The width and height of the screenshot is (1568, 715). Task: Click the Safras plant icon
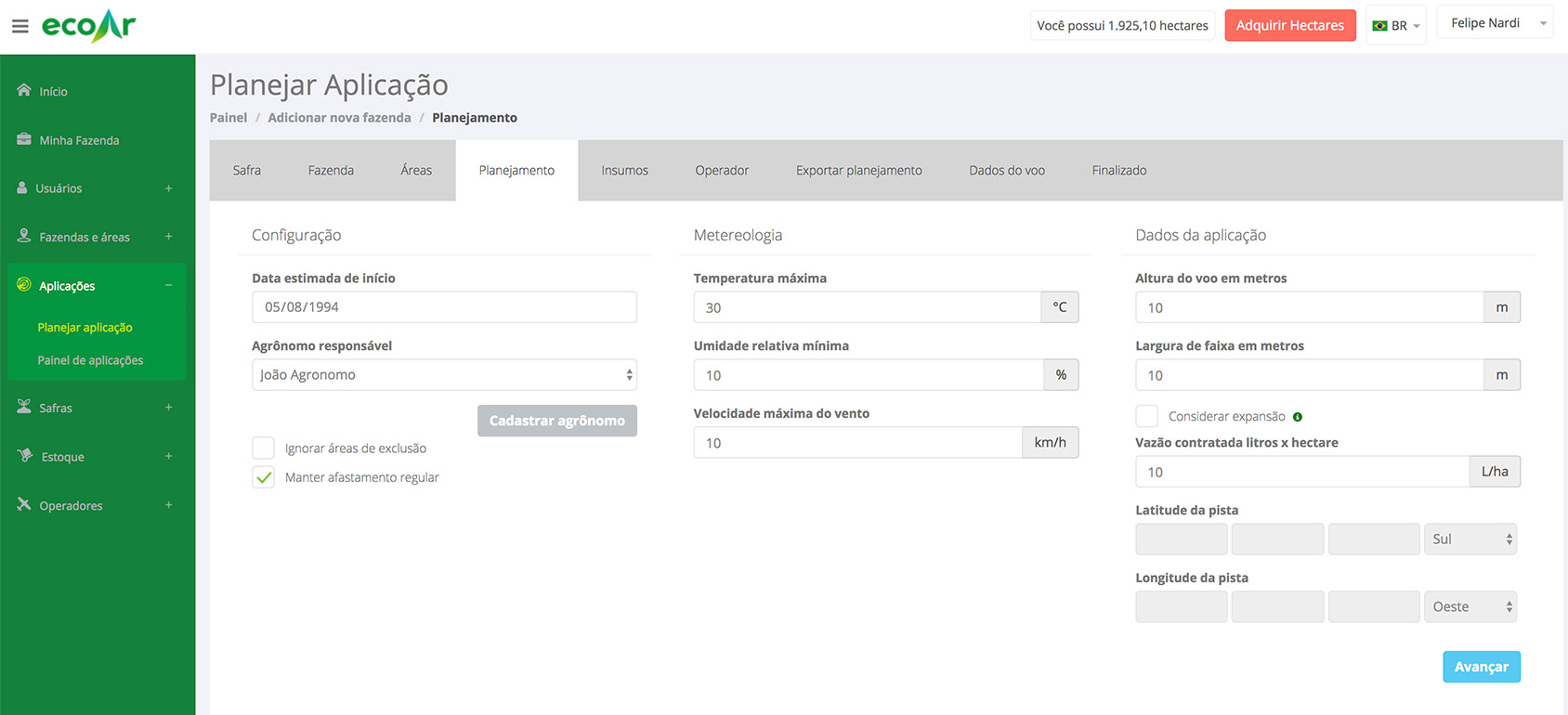tap(24, 407)
